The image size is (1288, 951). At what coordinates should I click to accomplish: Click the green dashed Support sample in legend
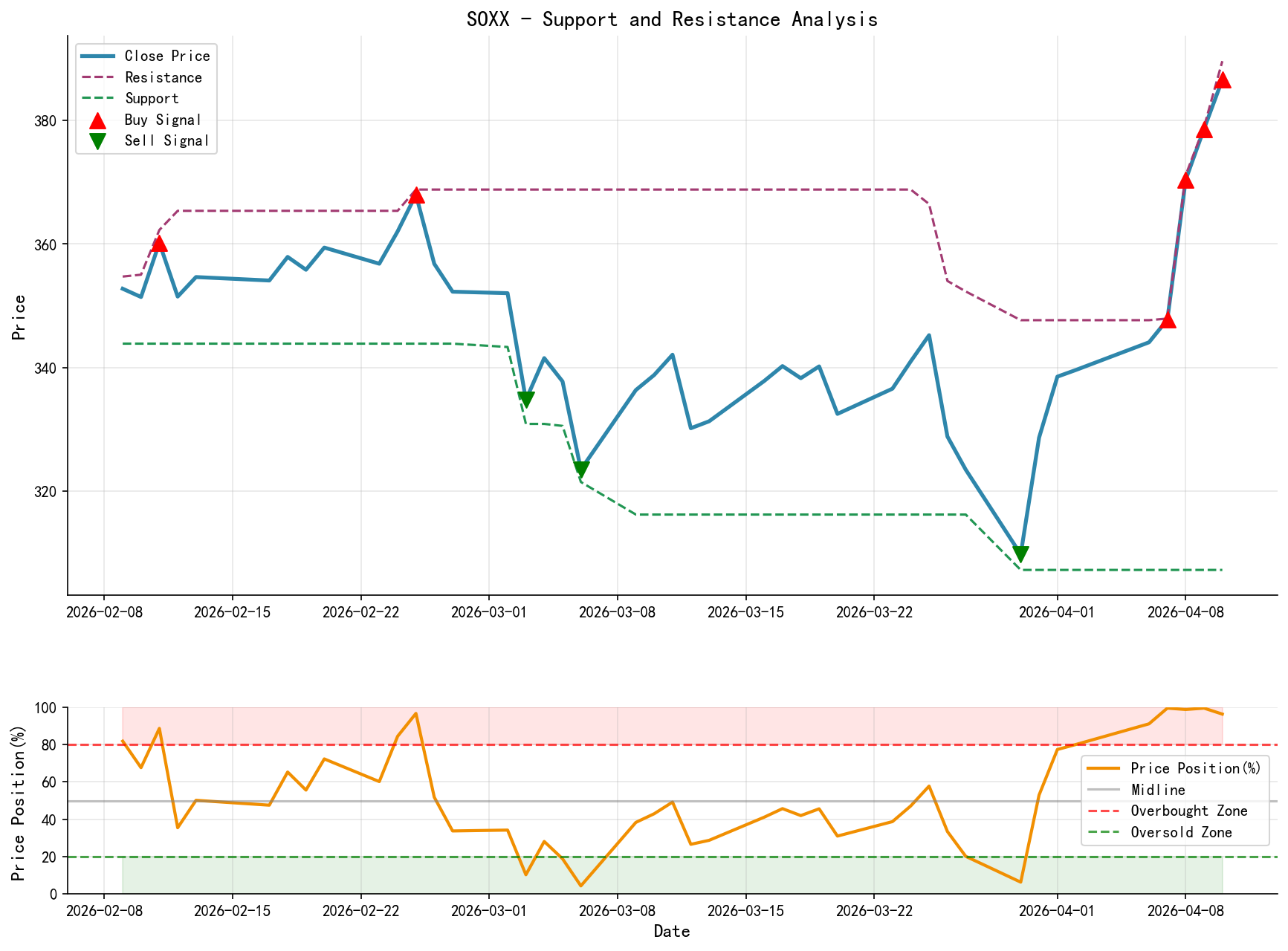coord(97,98)
